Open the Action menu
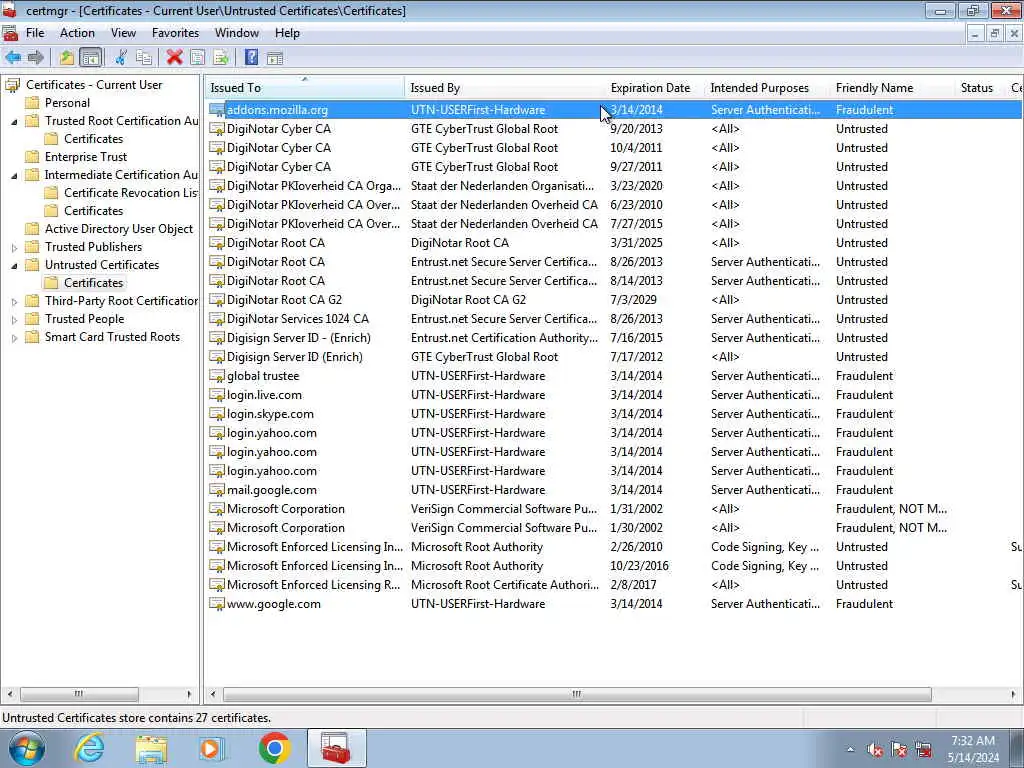The image size is (1024, 768). pos(77,33)
